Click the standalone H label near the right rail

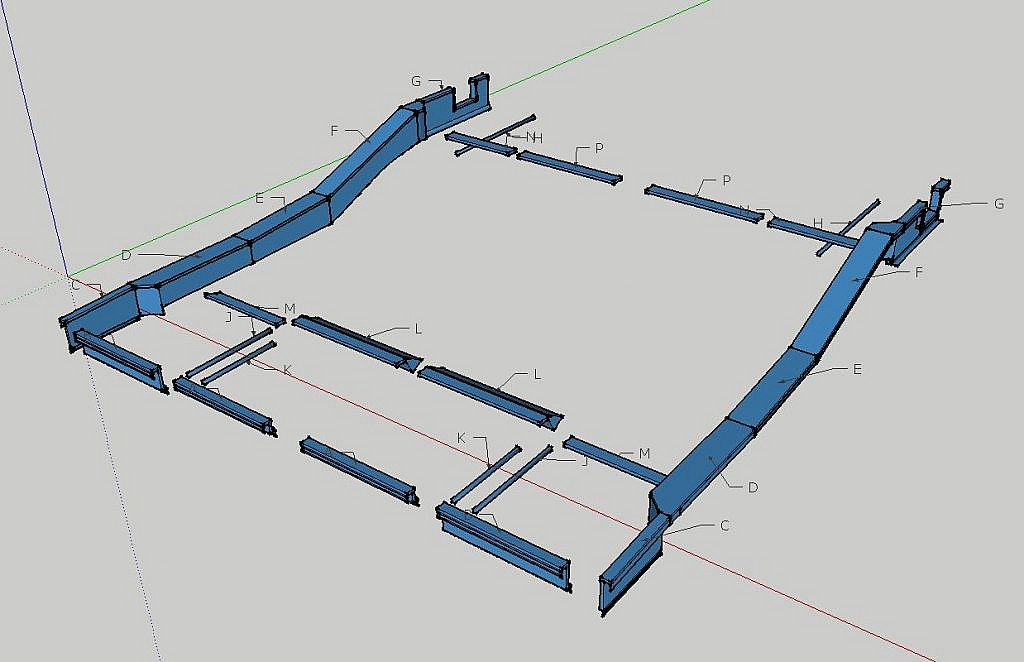click(818, 224)
